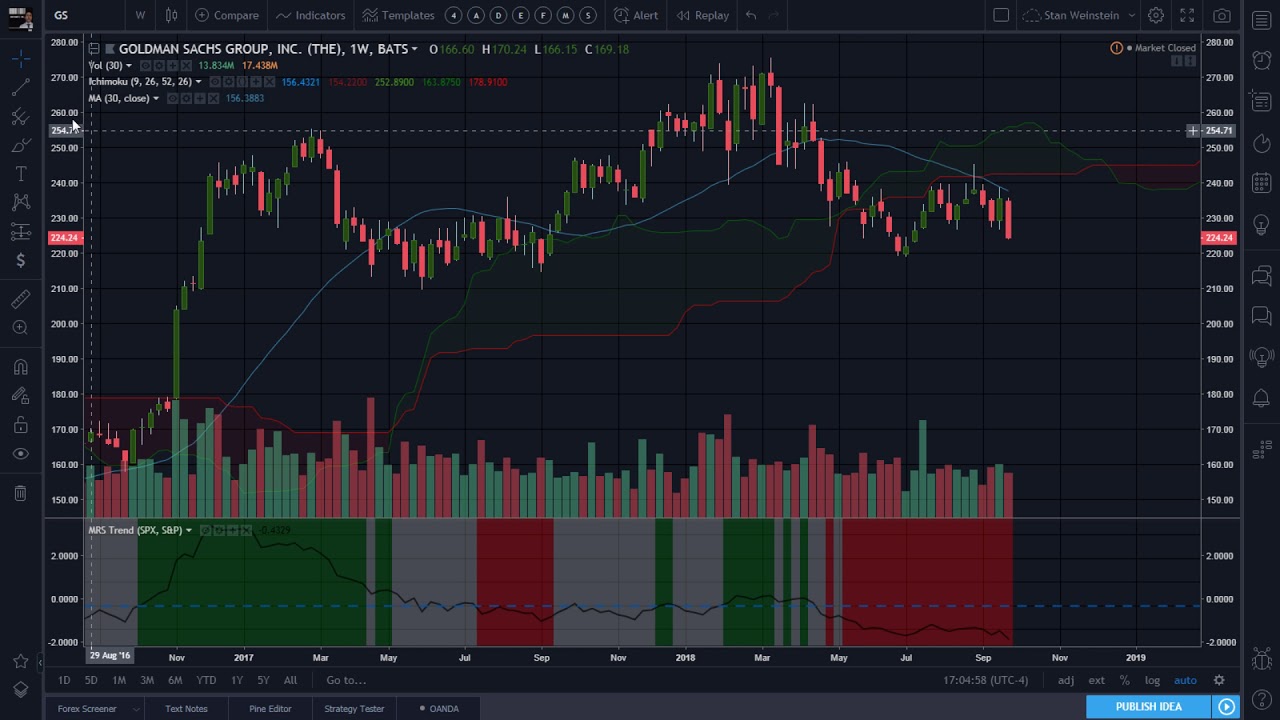Change the W timeframe interval

pos(140,15)
